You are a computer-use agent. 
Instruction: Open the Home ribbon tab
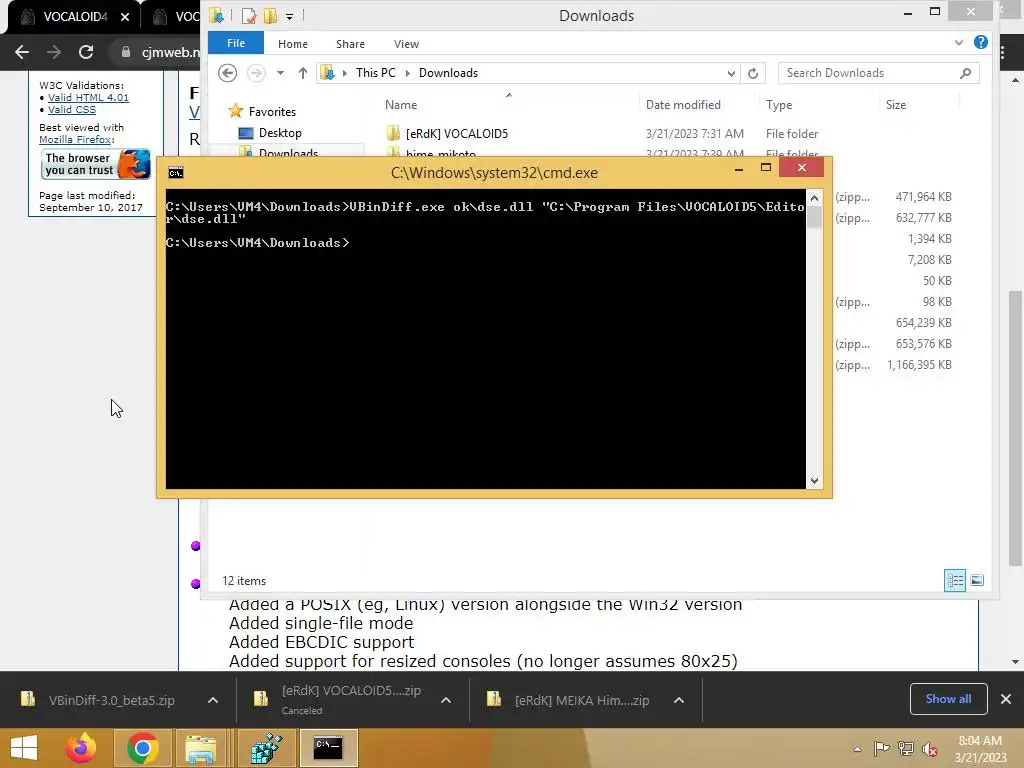pyautogui.click(x=293, y=44)
